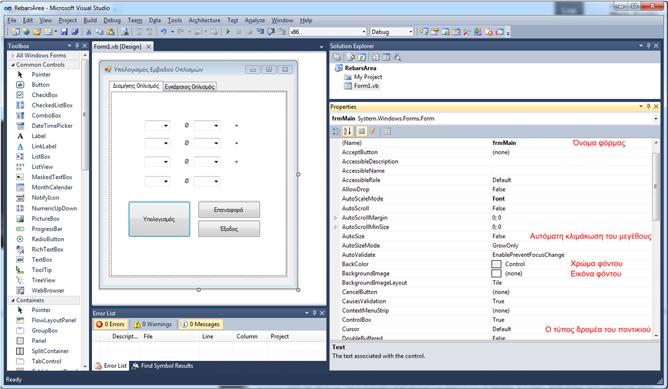Viewport: 668px width, 389px height.
Task: Click the BackgroundImage preview swatch
Action: click(x=496, y=274)
